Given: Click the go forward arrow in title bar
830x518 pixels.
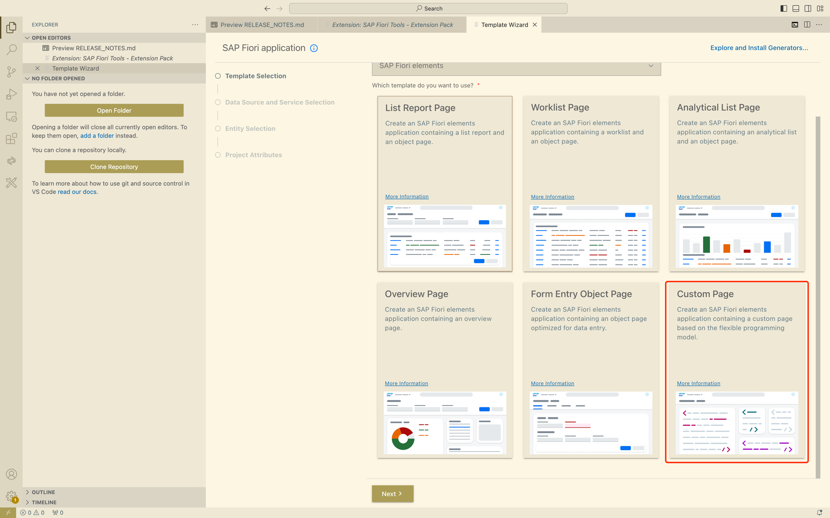Looking at the screenshot, I should (x=279, y=8).
